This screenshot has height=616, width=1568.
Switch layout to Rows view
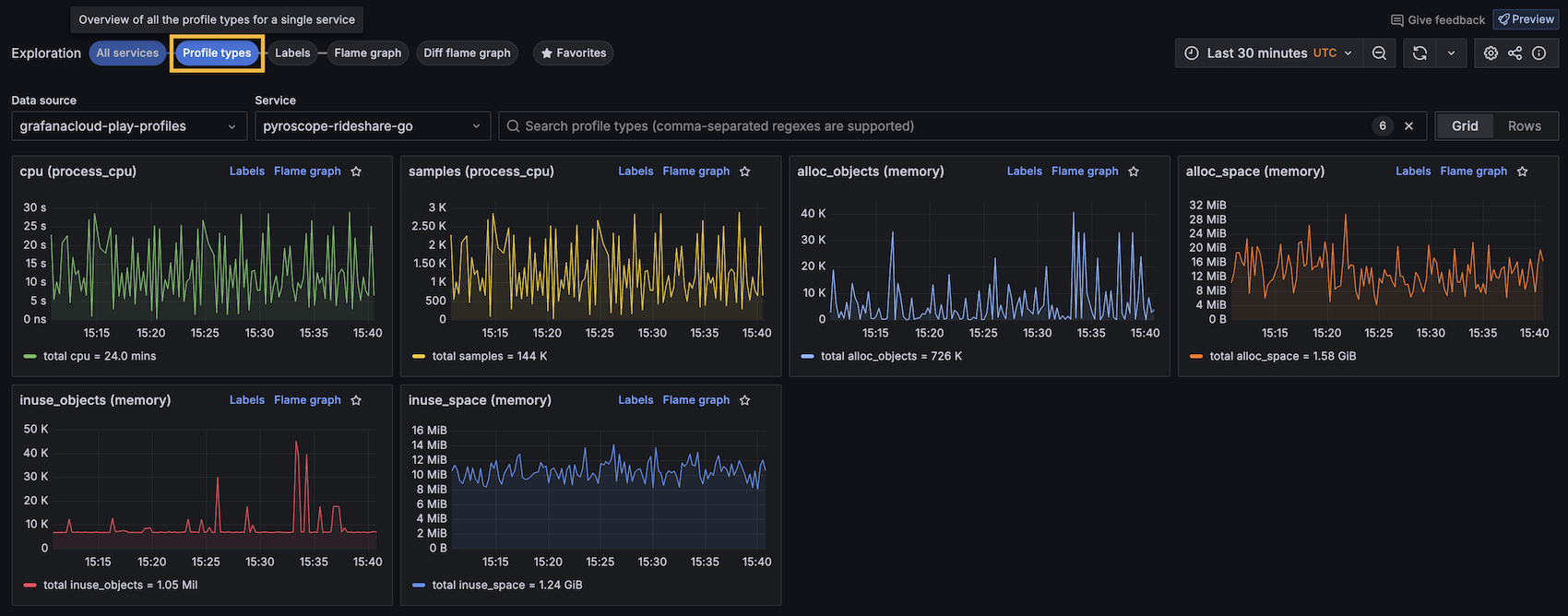tap(1524, 126)
